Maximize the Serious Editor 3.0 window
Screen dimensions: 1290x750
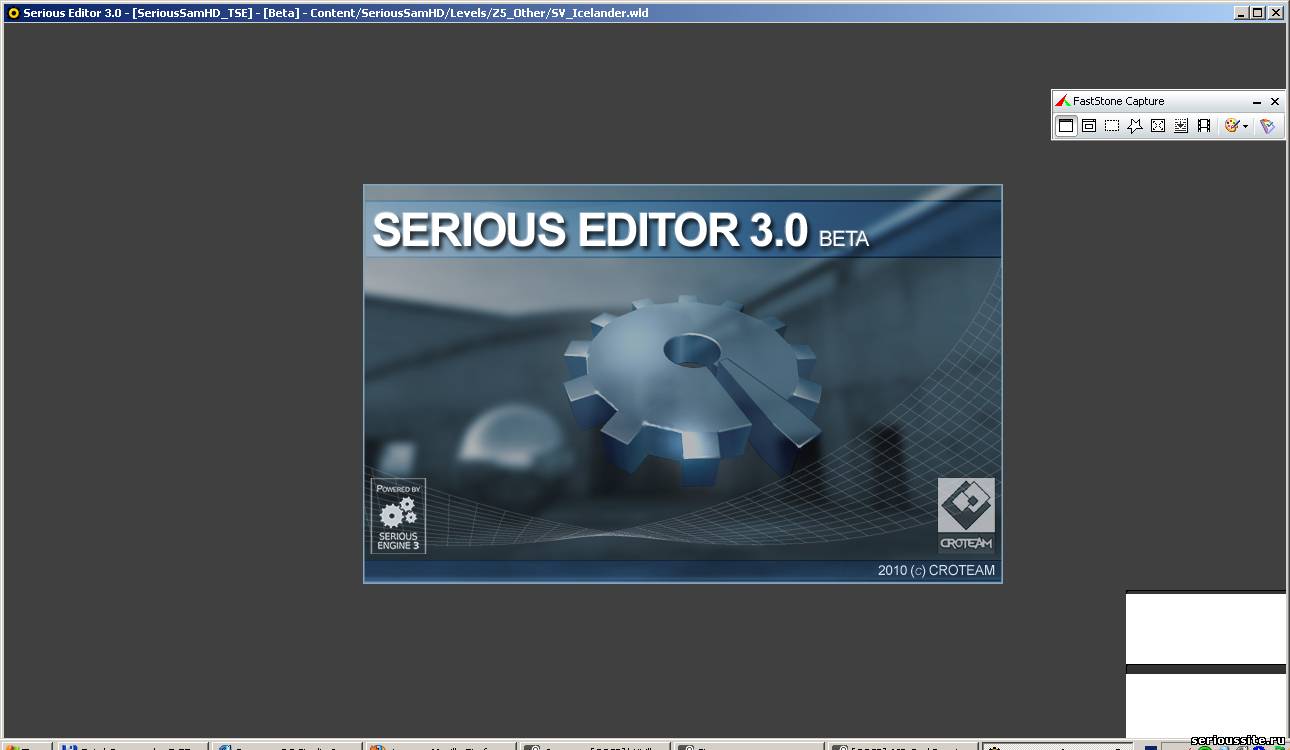point(1258,13)
